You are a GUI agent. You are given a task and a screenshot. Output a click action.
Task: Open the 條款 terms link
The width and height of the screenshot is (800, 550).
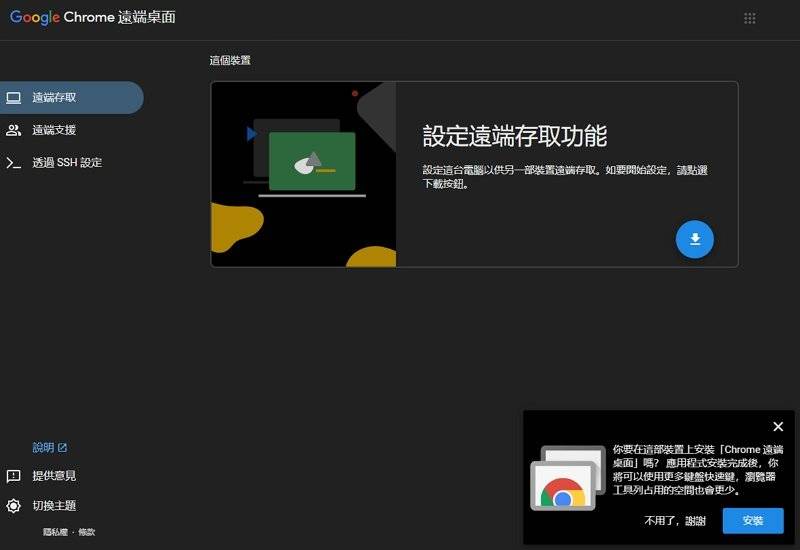87,532
